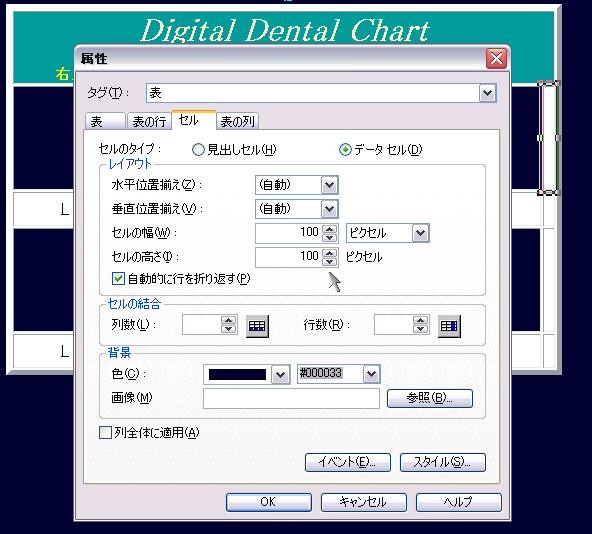Image resolution: width=592 pixels, height=534 pixels.
Task: Select the データセル radio button
Action: (345, 150)
